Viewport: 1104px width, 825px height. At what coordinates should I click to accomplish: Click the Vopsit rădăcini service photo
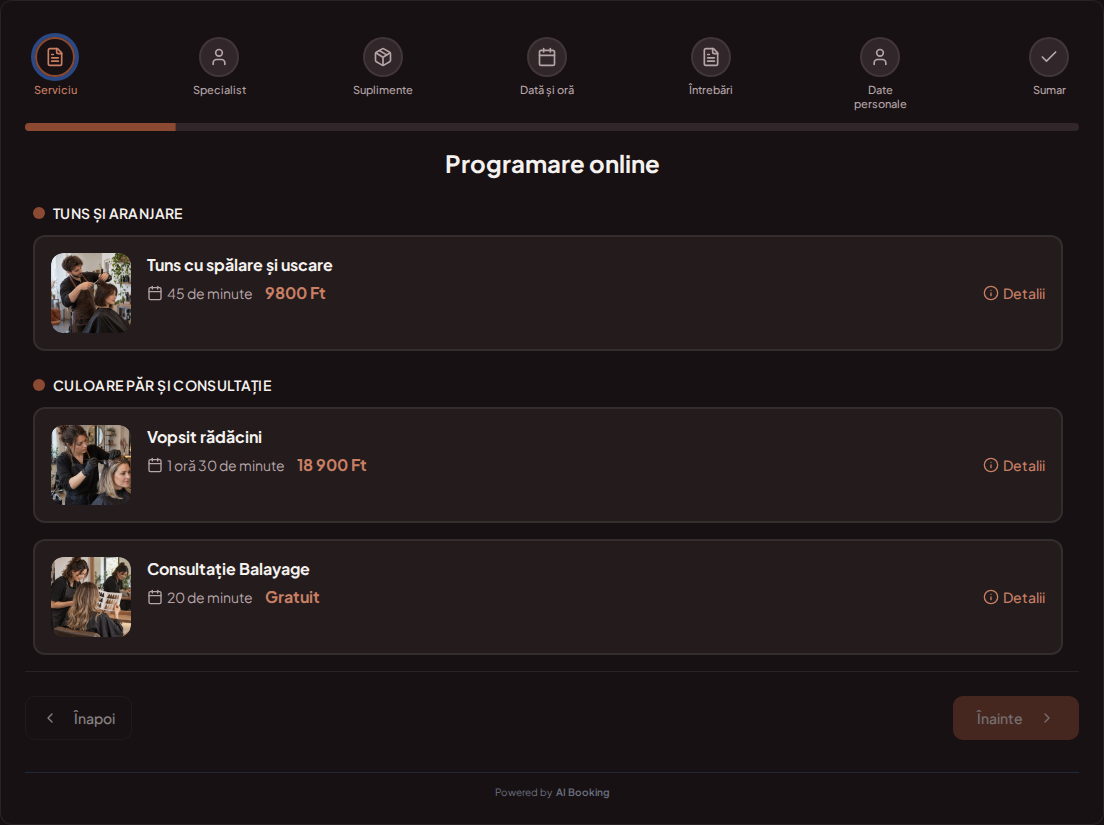coord(91,465)
